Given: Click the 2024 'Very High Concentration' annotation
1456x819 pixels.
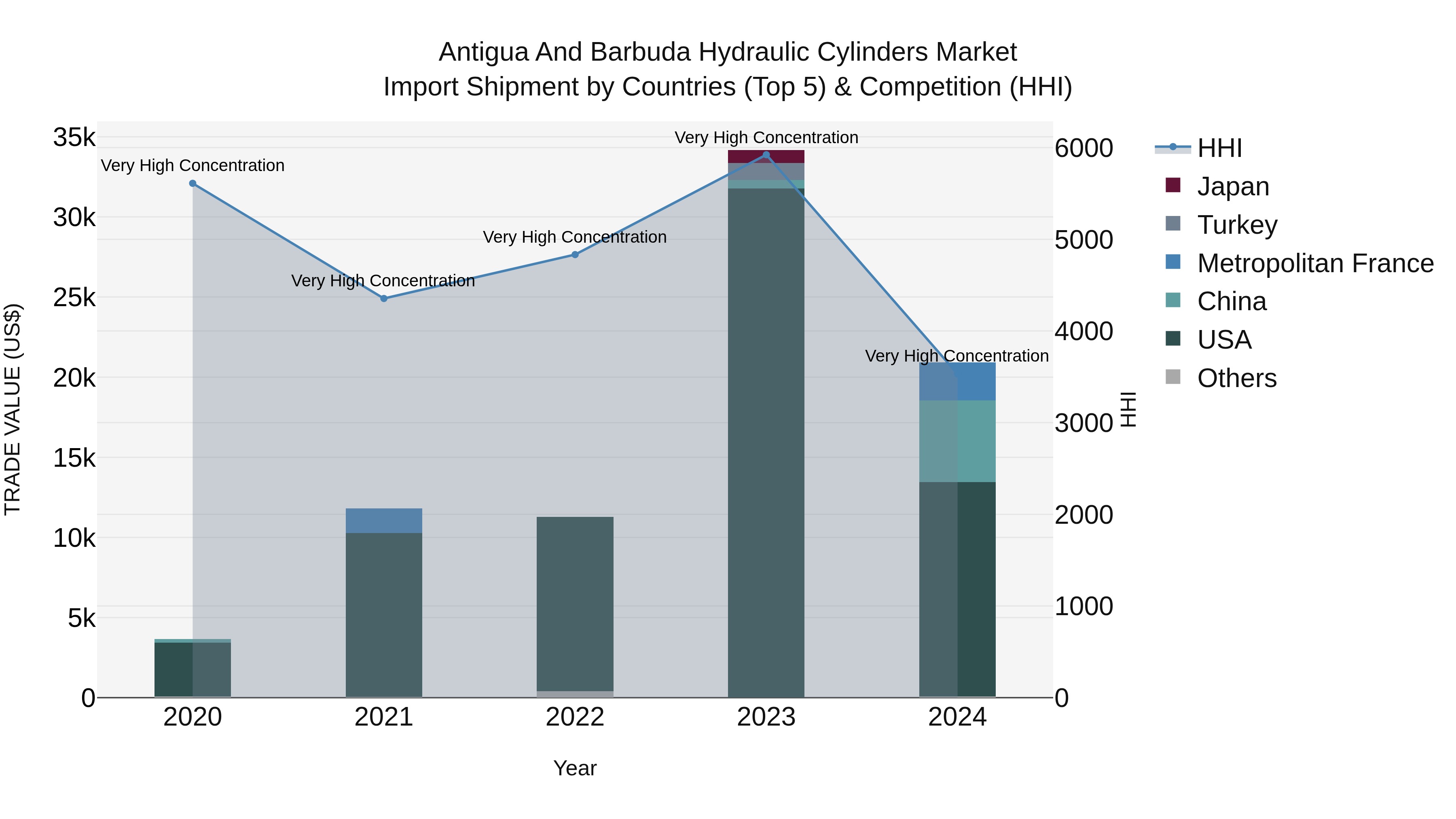Looking at the screenshot, I should (x=957, y=356).
